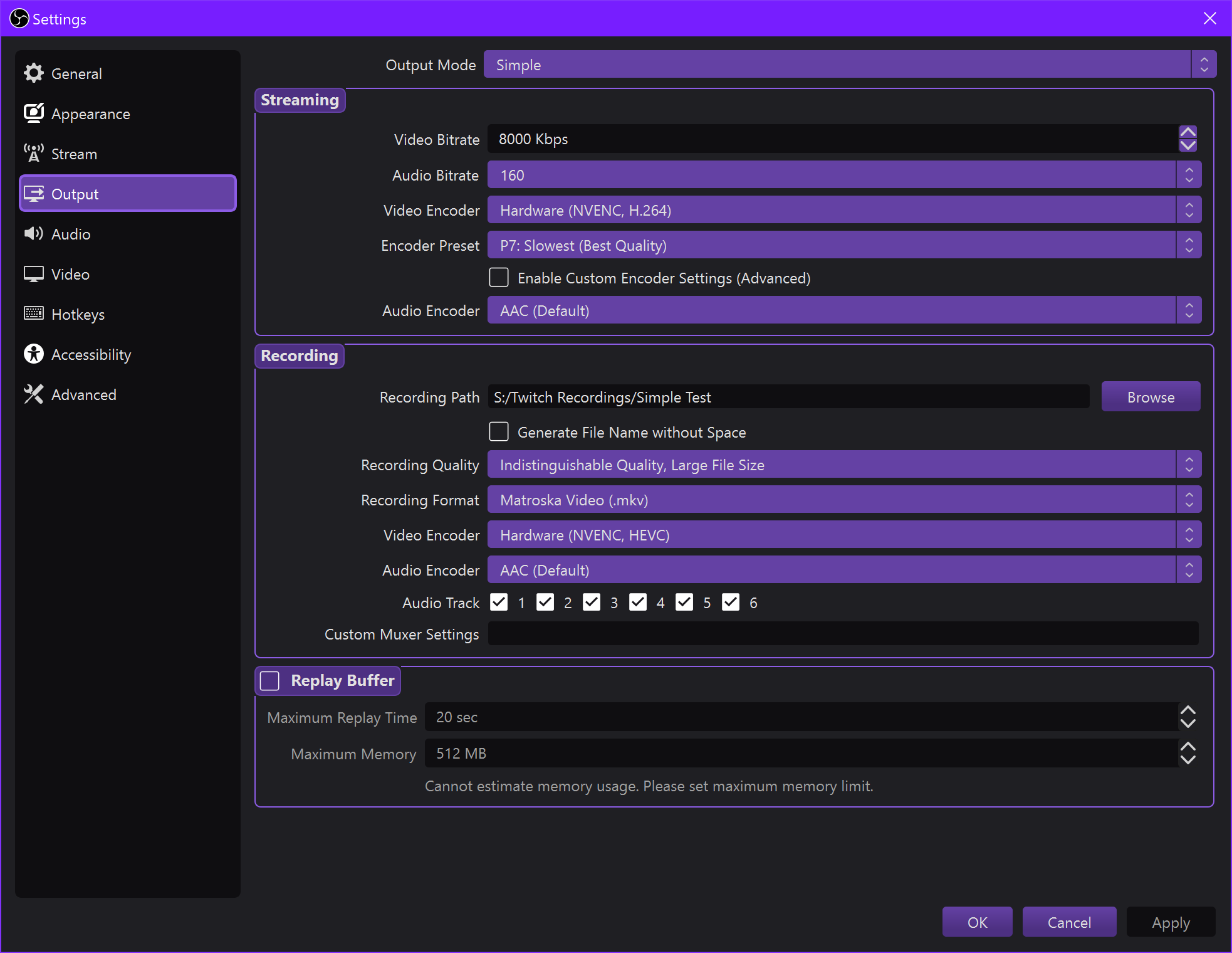Open the Output Mode dropdown

[x=849, y=65]
